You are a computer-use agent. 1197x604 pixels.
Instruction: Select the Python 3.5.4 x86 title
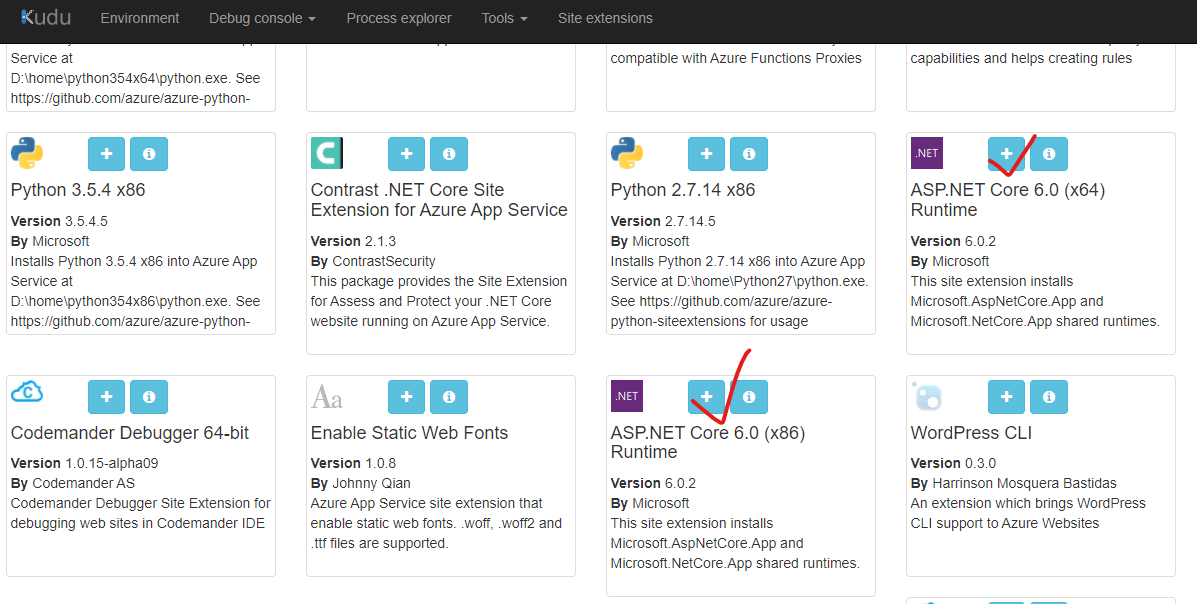coord(78,190)
